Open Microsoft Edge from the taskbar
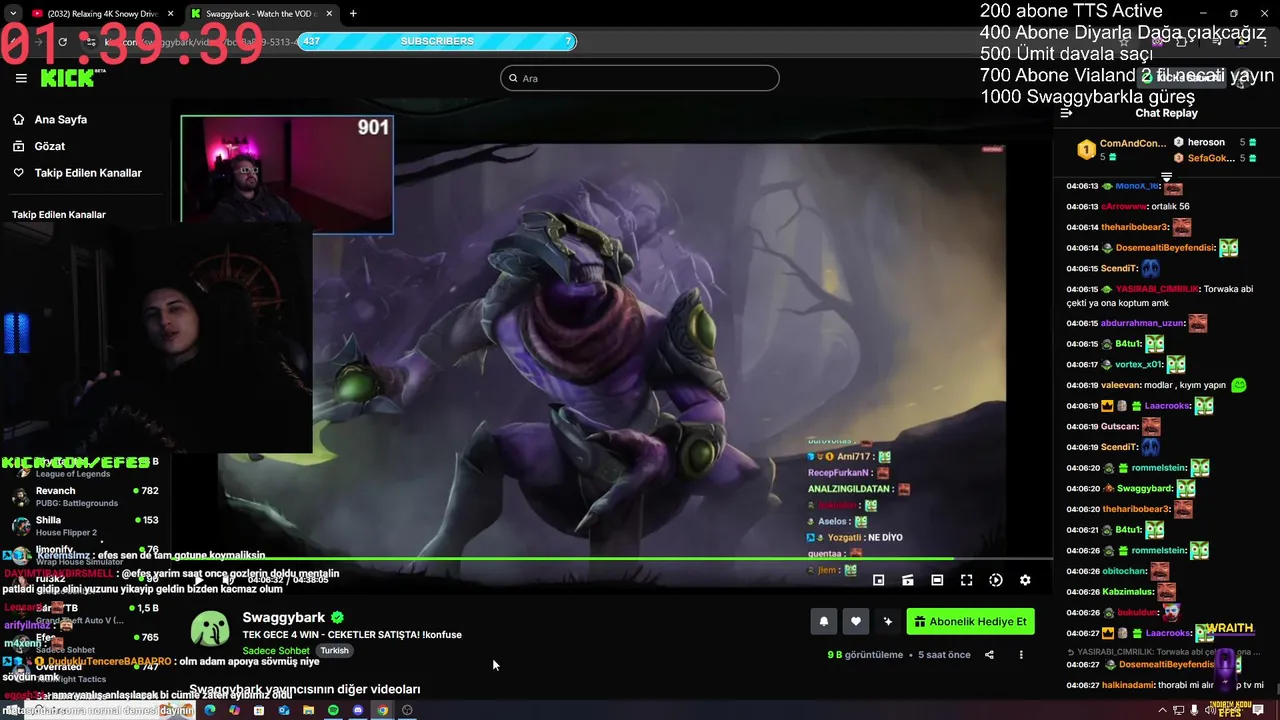Screen dimensions: 1280x720 click(x=210, y=710)
